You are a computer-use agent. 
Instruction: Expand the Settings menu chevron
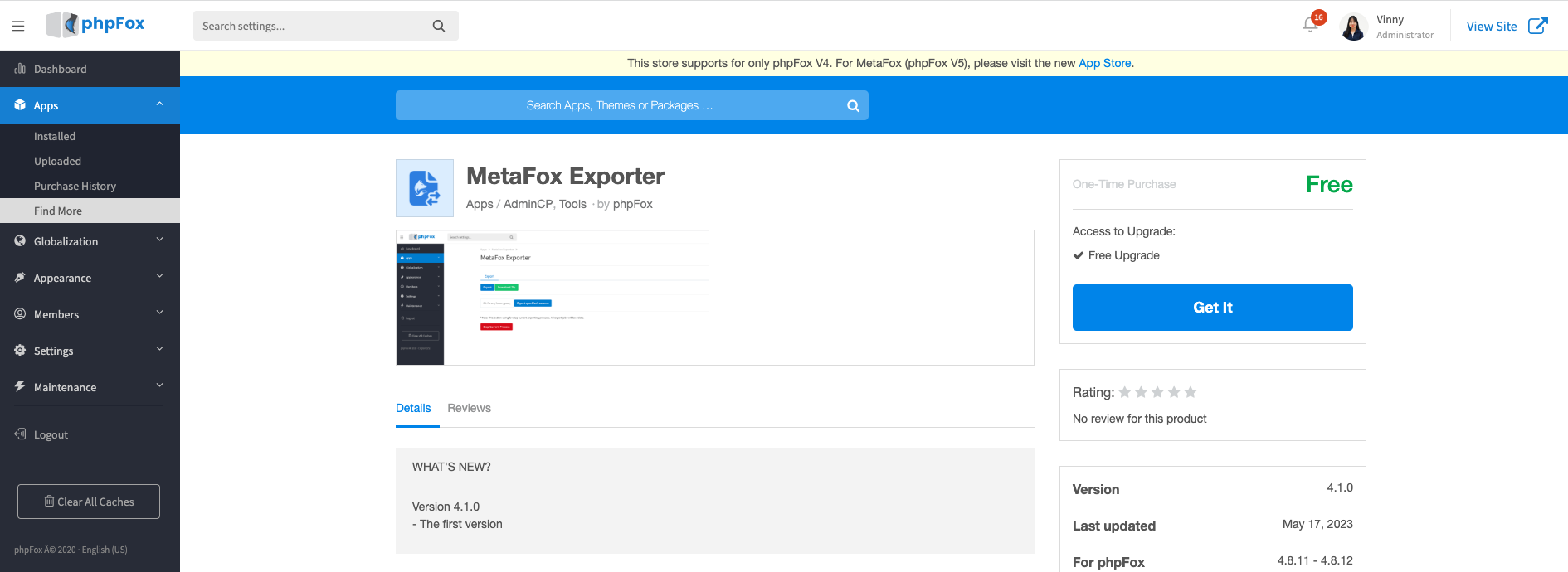(159, 349)
